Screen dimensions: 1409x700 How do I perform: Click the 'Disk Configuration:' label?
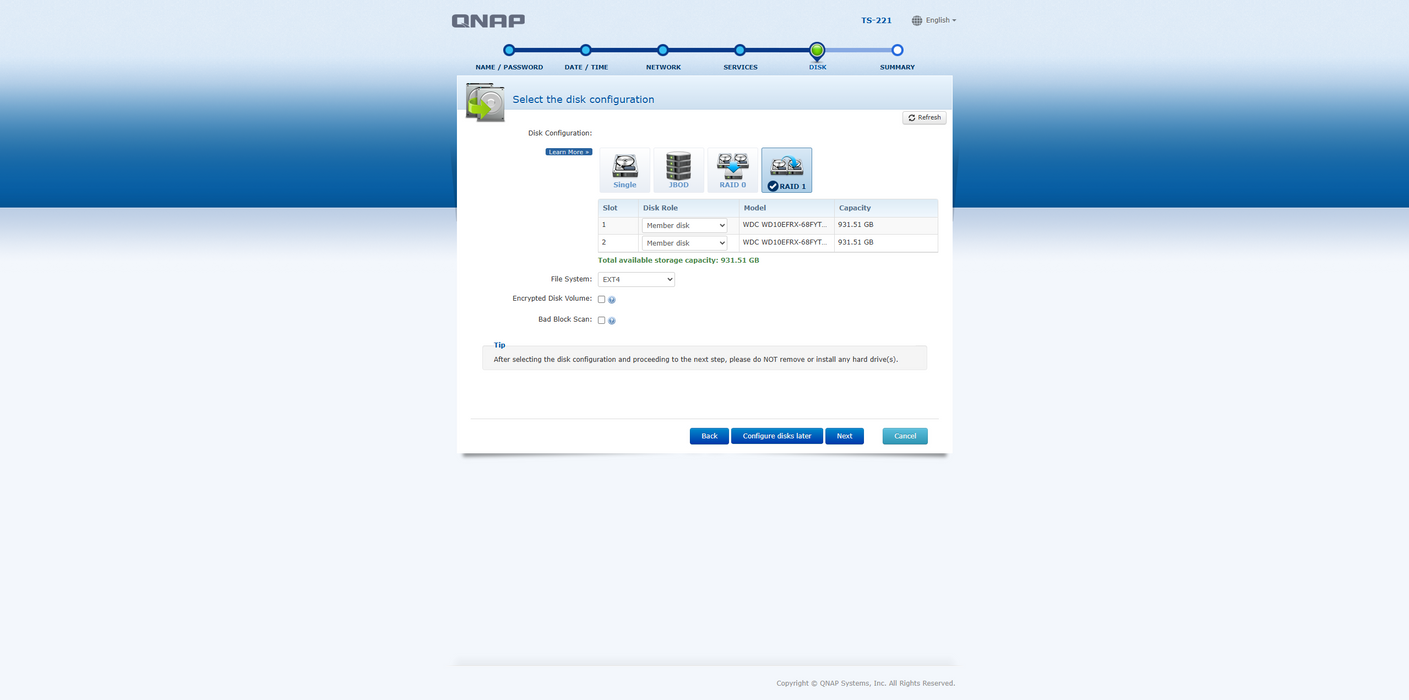(x=560, y=133)
